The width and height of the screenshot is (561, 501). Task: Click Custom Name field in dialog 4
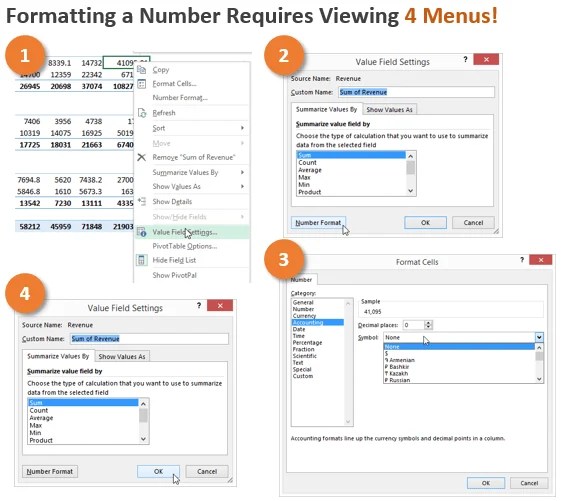149,339
